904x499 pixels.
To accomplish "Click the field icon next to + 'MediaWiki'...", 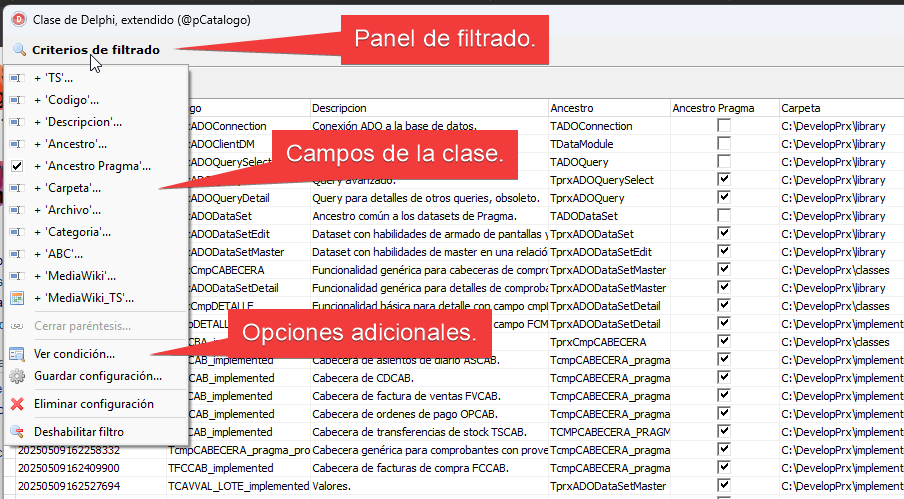I will [17, 275].
